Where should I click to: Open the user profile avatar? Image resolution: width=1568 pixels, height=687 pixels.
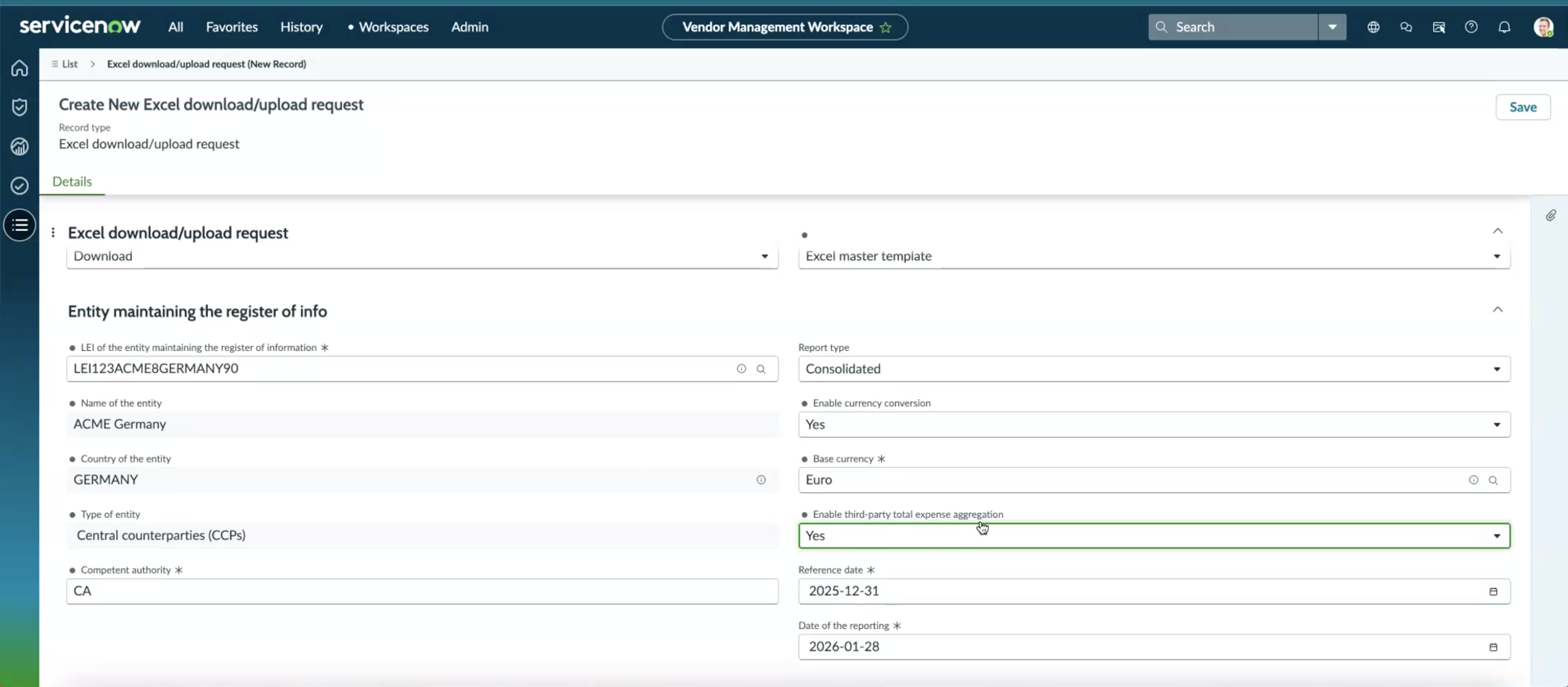(1543, 27)
